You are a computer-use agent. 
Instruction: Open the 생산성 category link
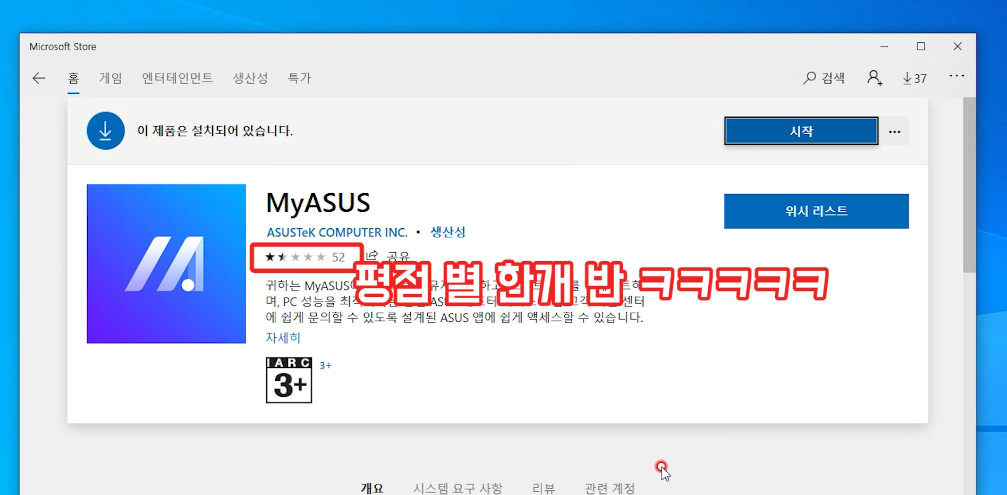(448, 232)
